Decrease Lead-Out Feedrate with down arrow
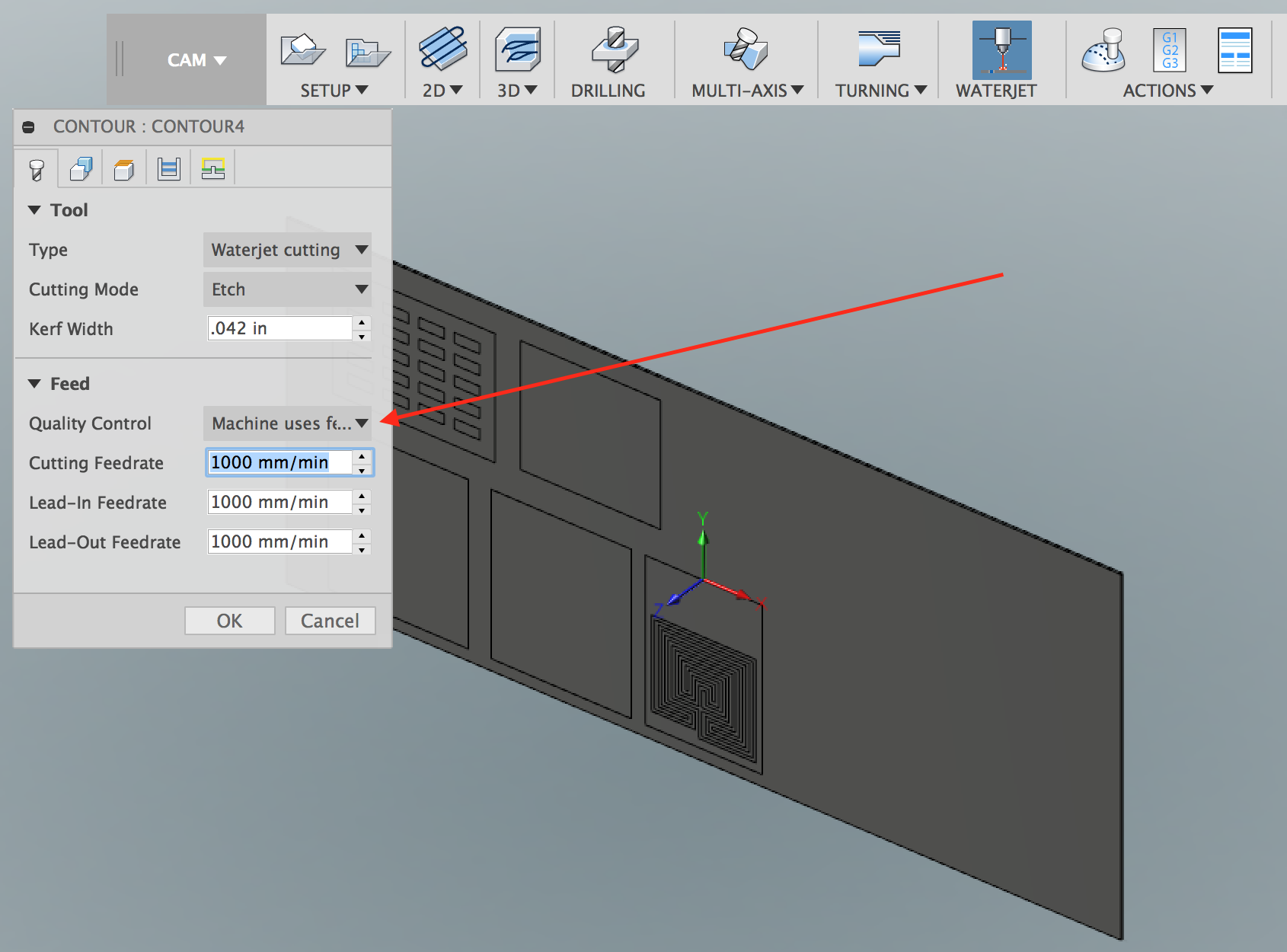The image size is (1287, 952). coord(362,549)
